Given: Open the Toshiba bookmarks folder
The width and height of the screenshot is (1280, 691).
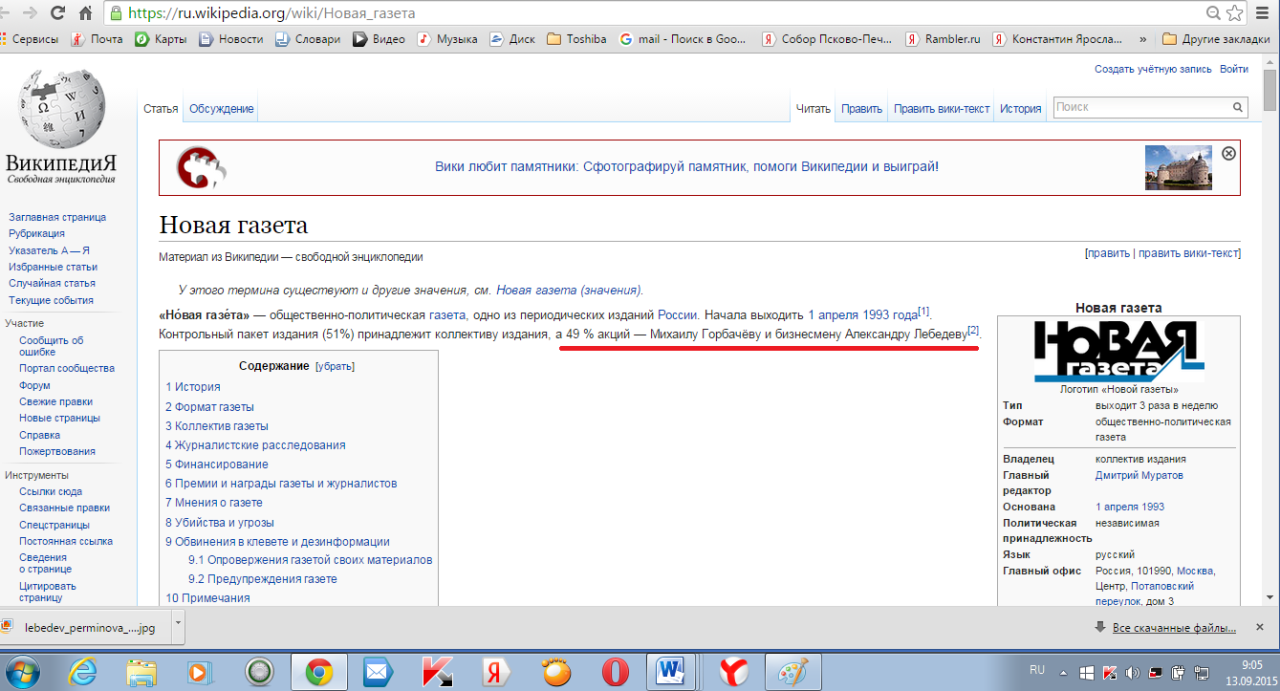Looking at the screenshot, I should [576, 39].
